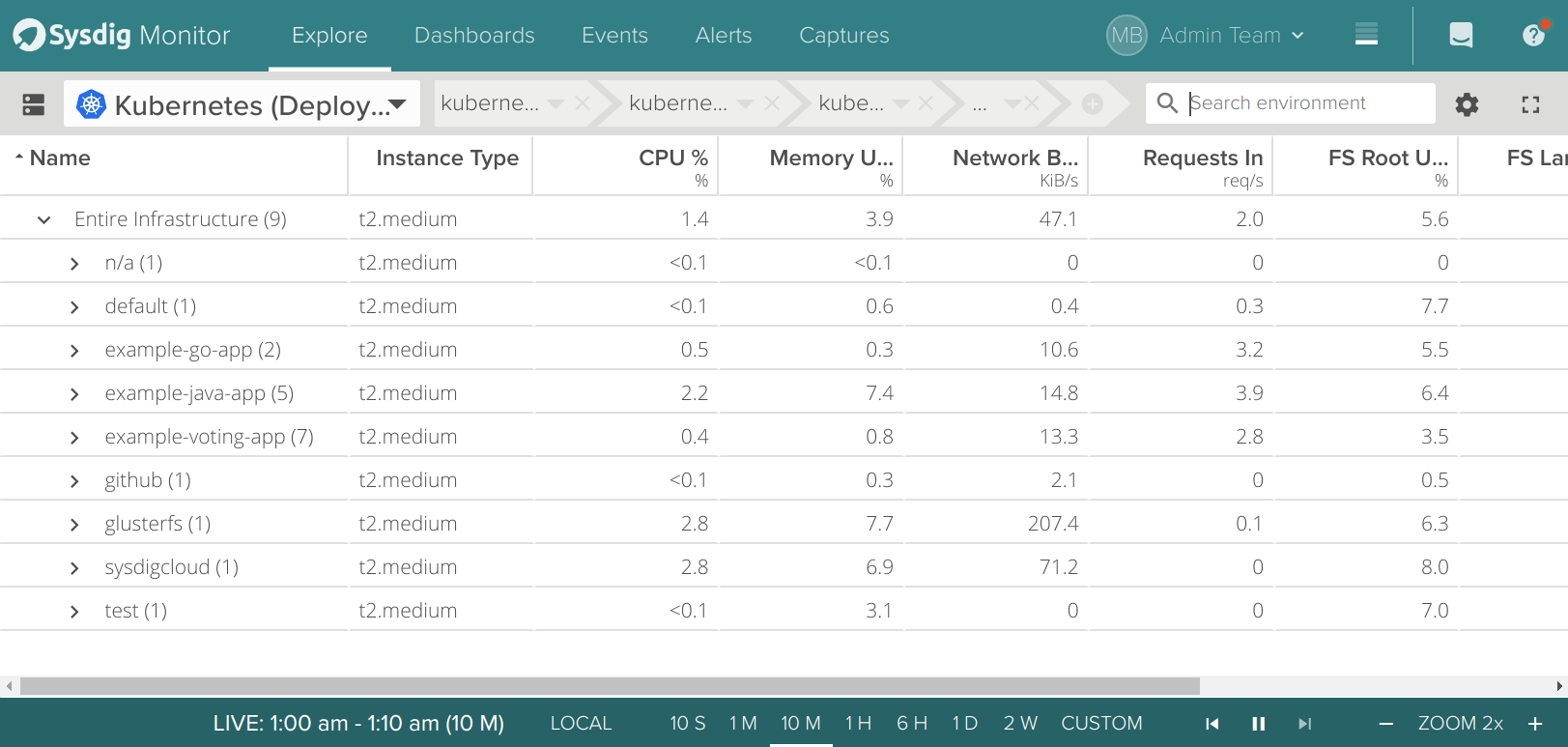Remove the last ellipsis grouping level
1568x747 pixels.
pyautogui.click(x=1032, y=103)
